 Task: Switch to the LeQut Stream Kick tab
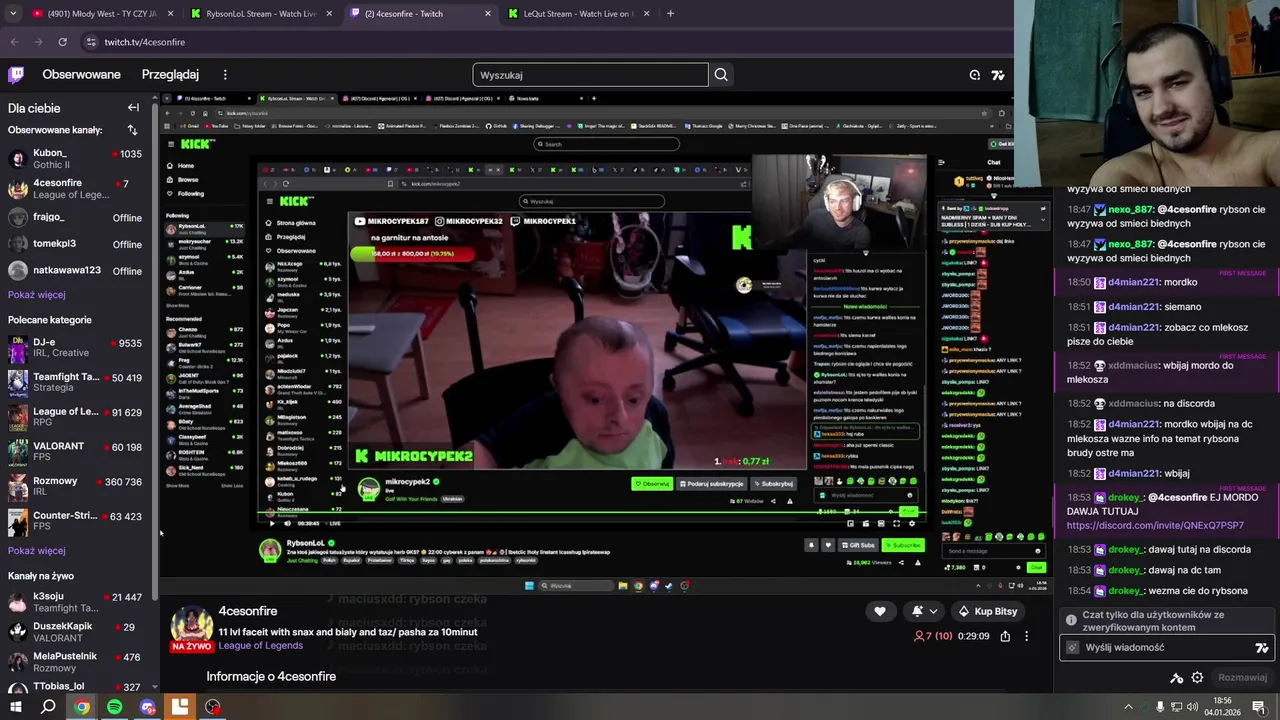point(578,14)
